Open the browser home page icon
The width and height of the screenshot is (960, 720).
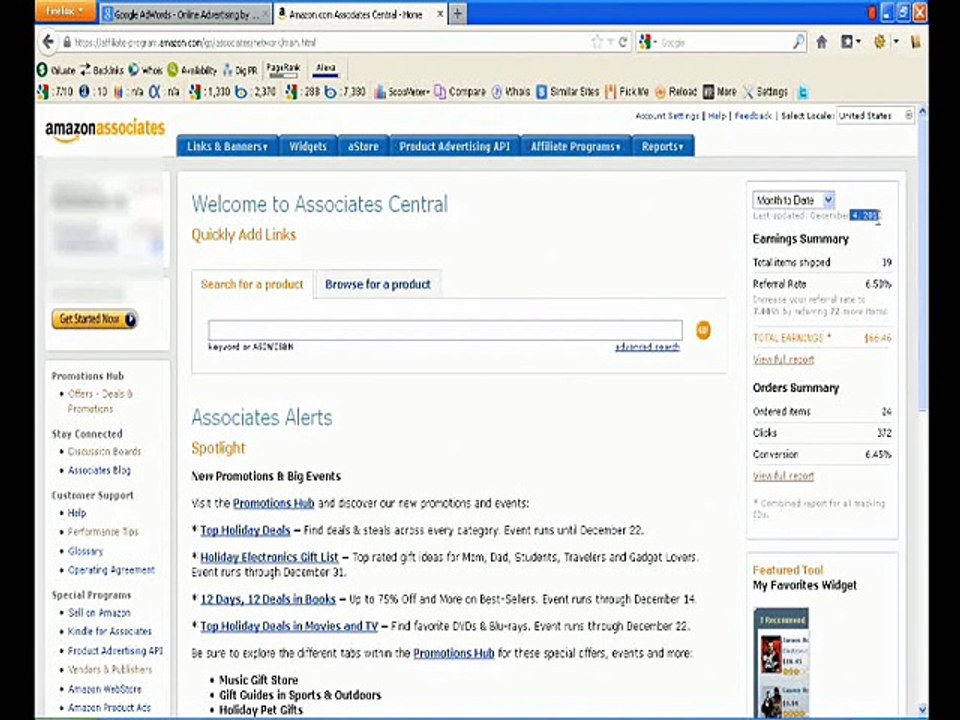pyautogui.click(x=822, y=42)
